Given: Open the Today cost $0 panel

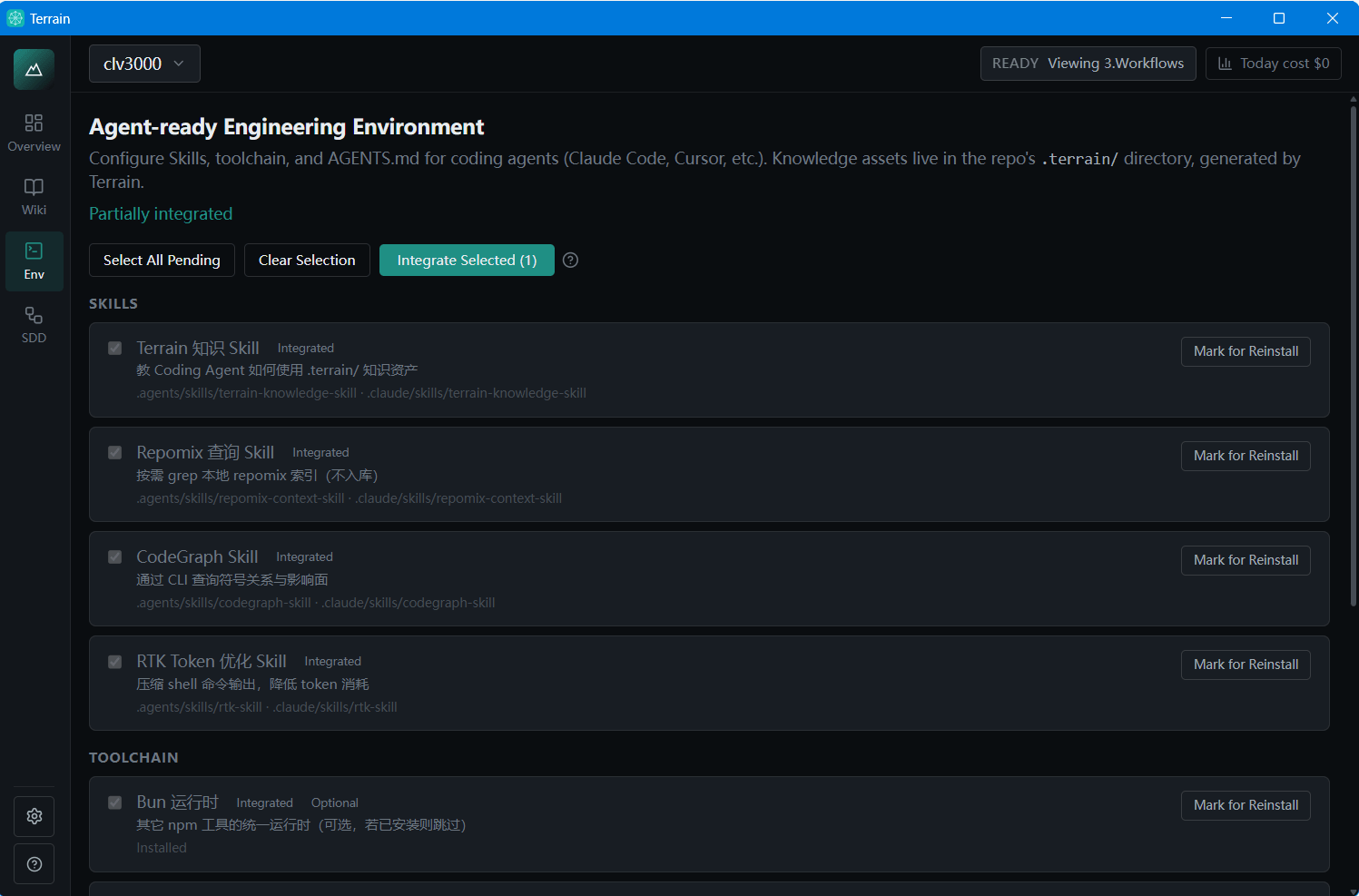Looking at the screenshot, I should (x=1273, y=64).
